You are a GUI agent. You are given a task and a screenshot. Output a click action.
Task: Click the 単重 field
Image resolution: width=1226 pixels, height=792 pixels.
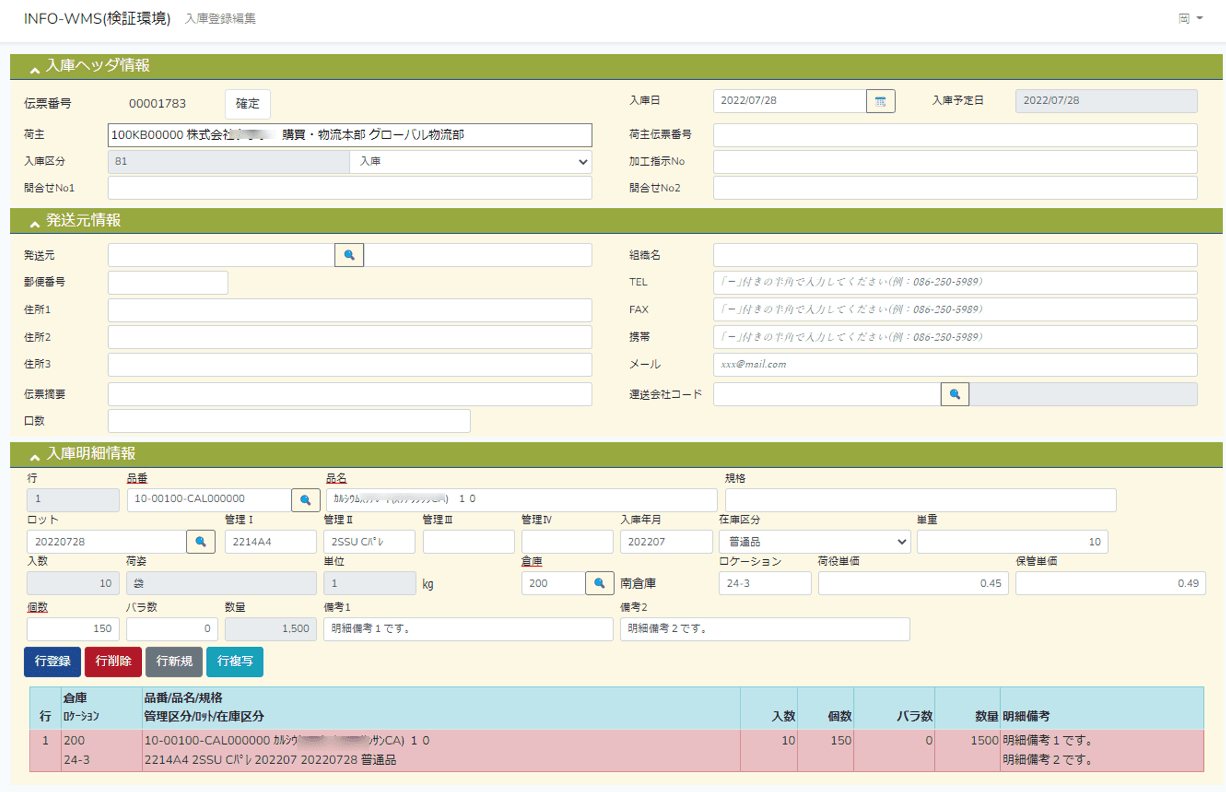click(x=1012, y=541)
